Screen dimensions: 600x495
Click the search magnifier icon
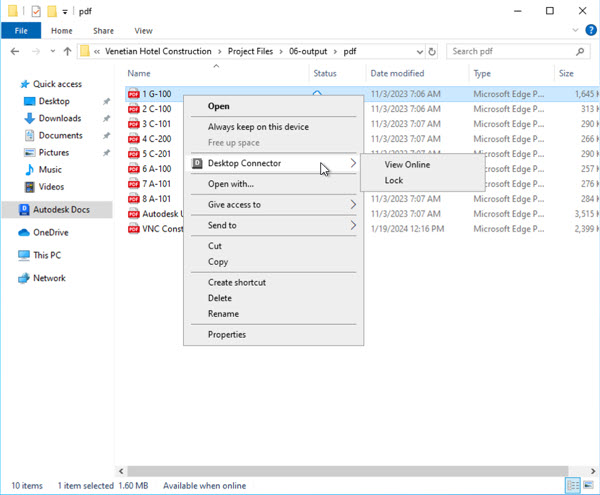(x=580, y=51)
